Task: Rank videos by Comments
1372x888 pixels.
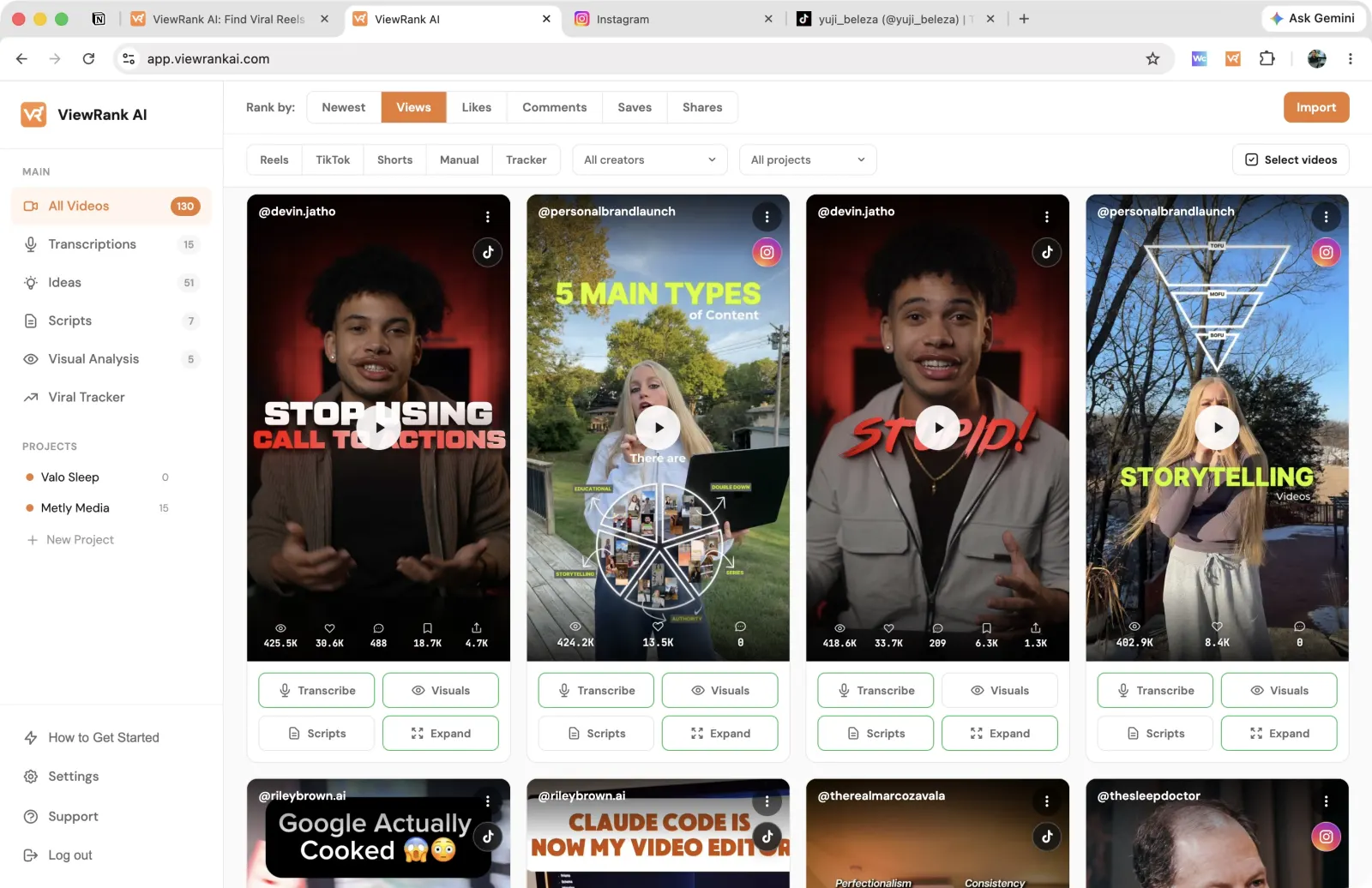Action: pos(555,107)
